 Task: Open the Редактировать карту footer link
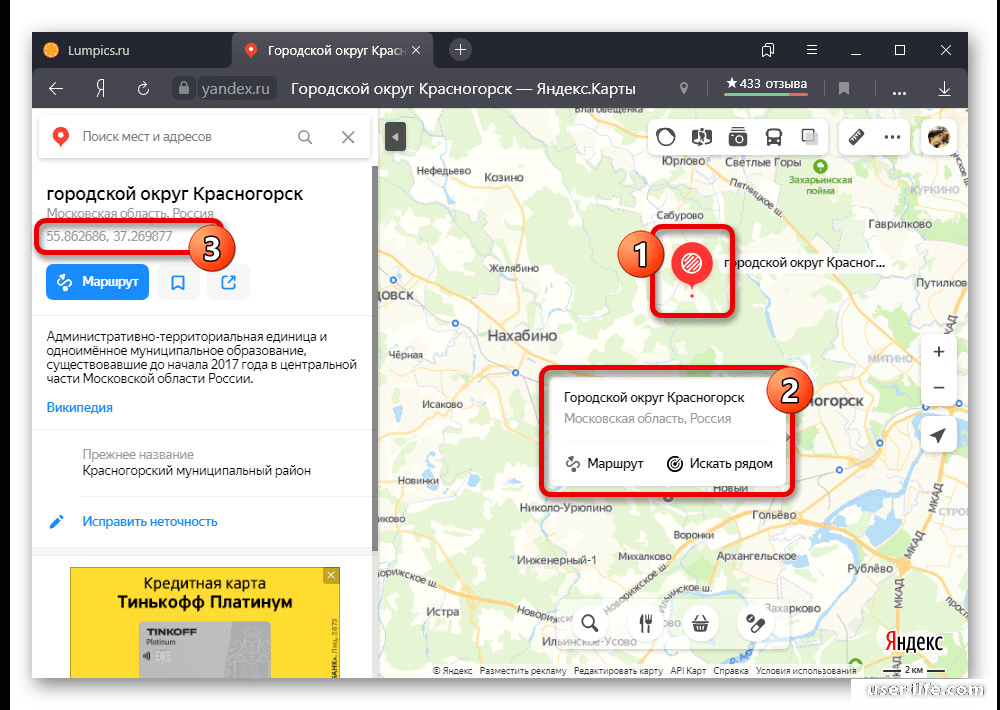(618, 670)
